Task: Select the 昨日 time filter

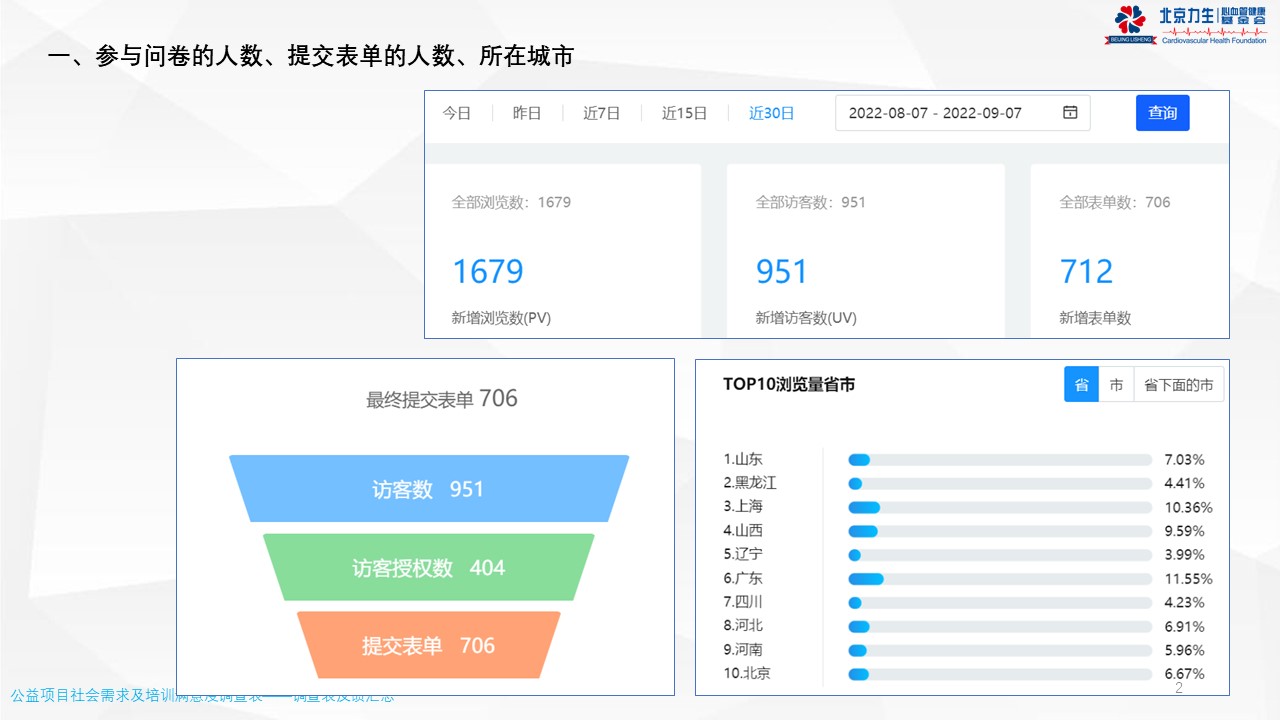Action: pos(527,113)
